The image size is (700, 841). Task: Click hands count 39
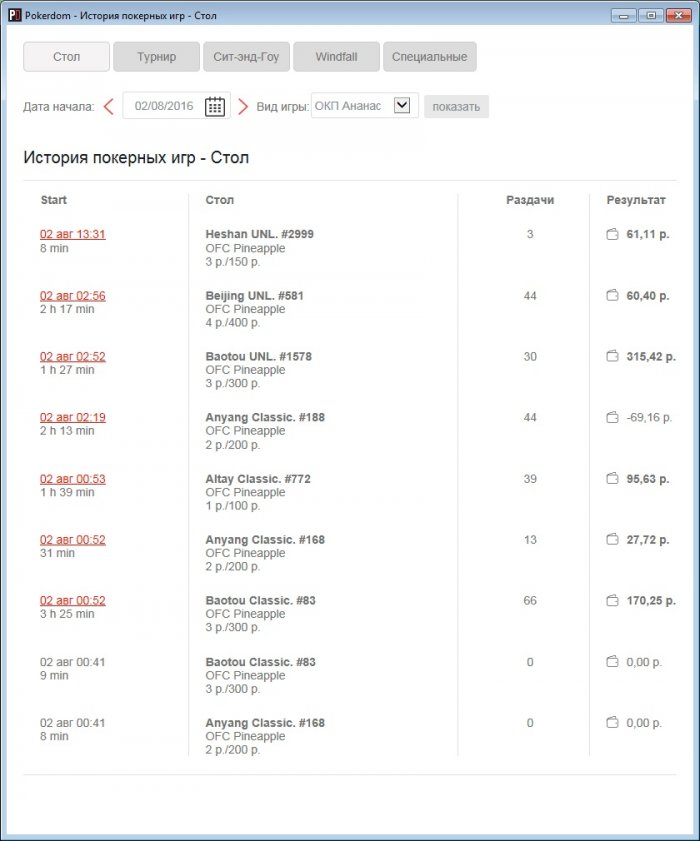coord(530,478)
